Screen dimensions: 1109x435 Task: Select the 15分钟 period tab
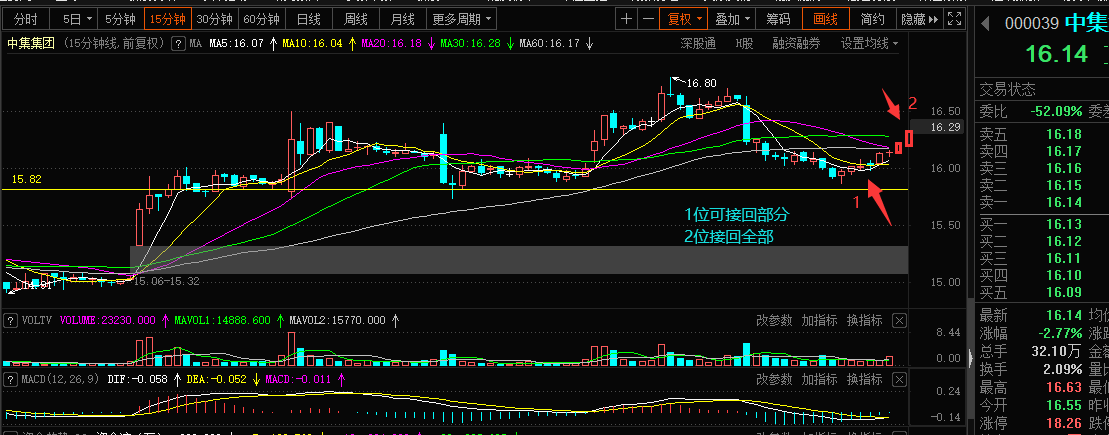point(167,19)
